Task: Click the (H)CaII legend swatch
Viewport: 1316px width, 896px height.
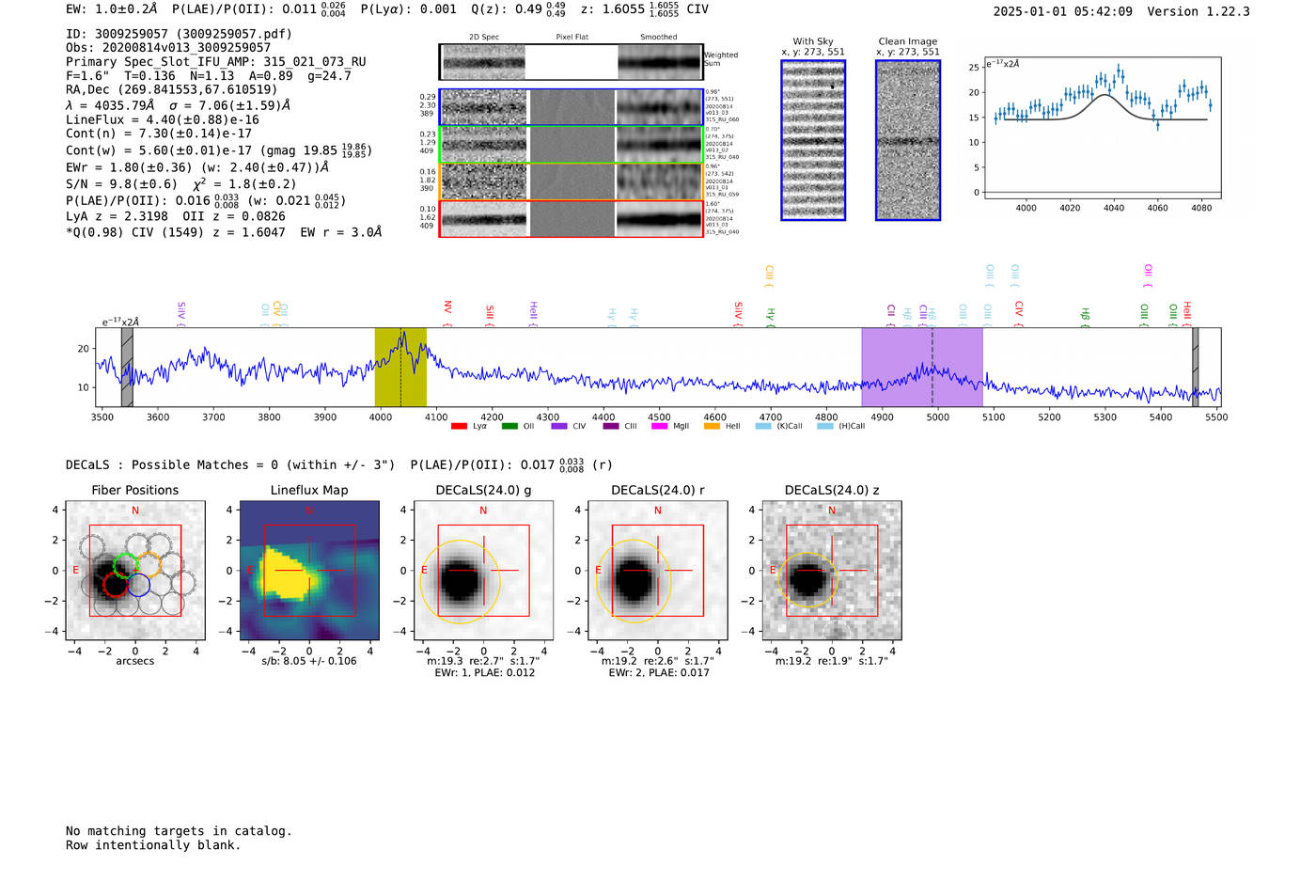Action: click(825, 427)
